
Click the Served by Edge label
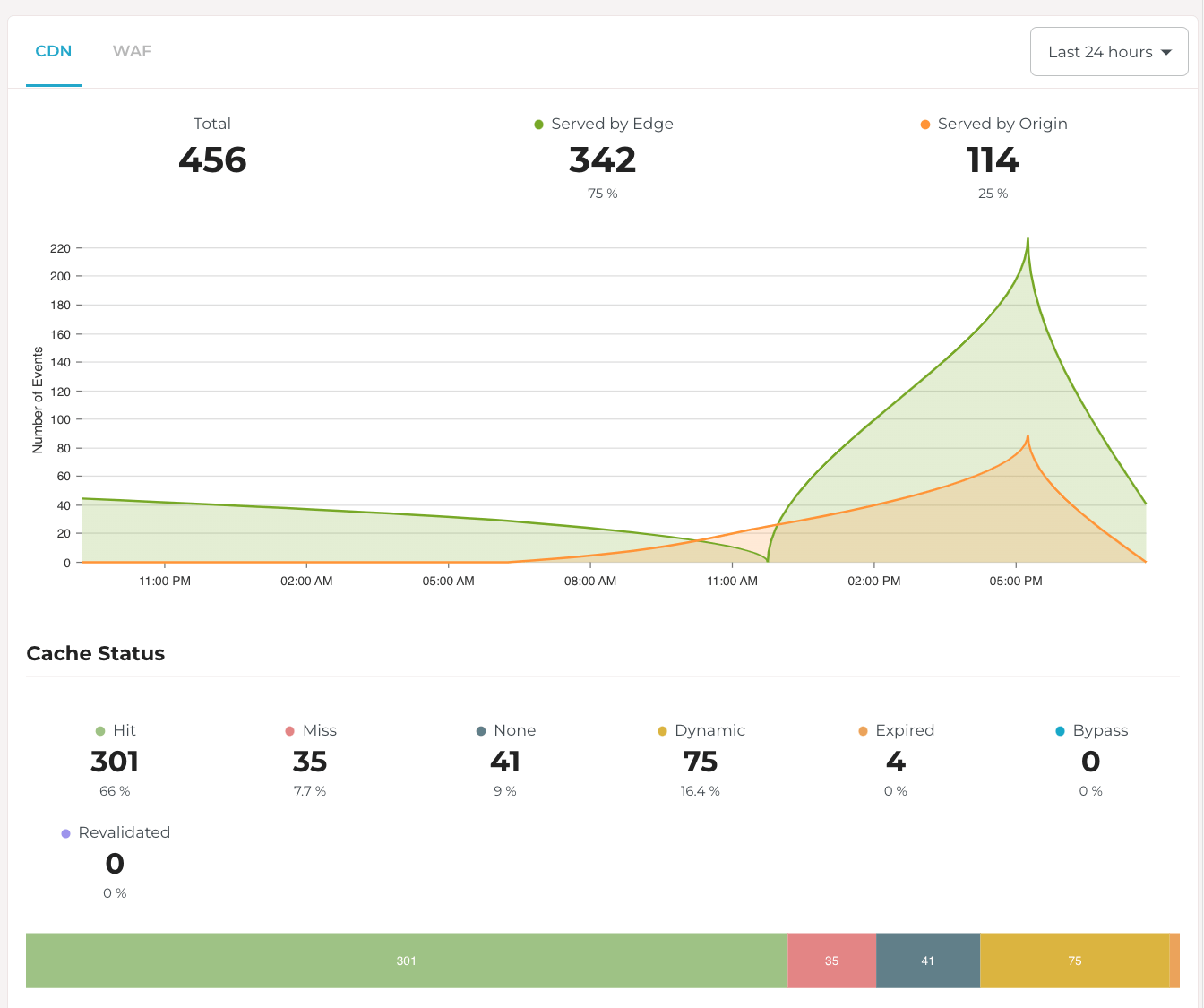[612, 124]
